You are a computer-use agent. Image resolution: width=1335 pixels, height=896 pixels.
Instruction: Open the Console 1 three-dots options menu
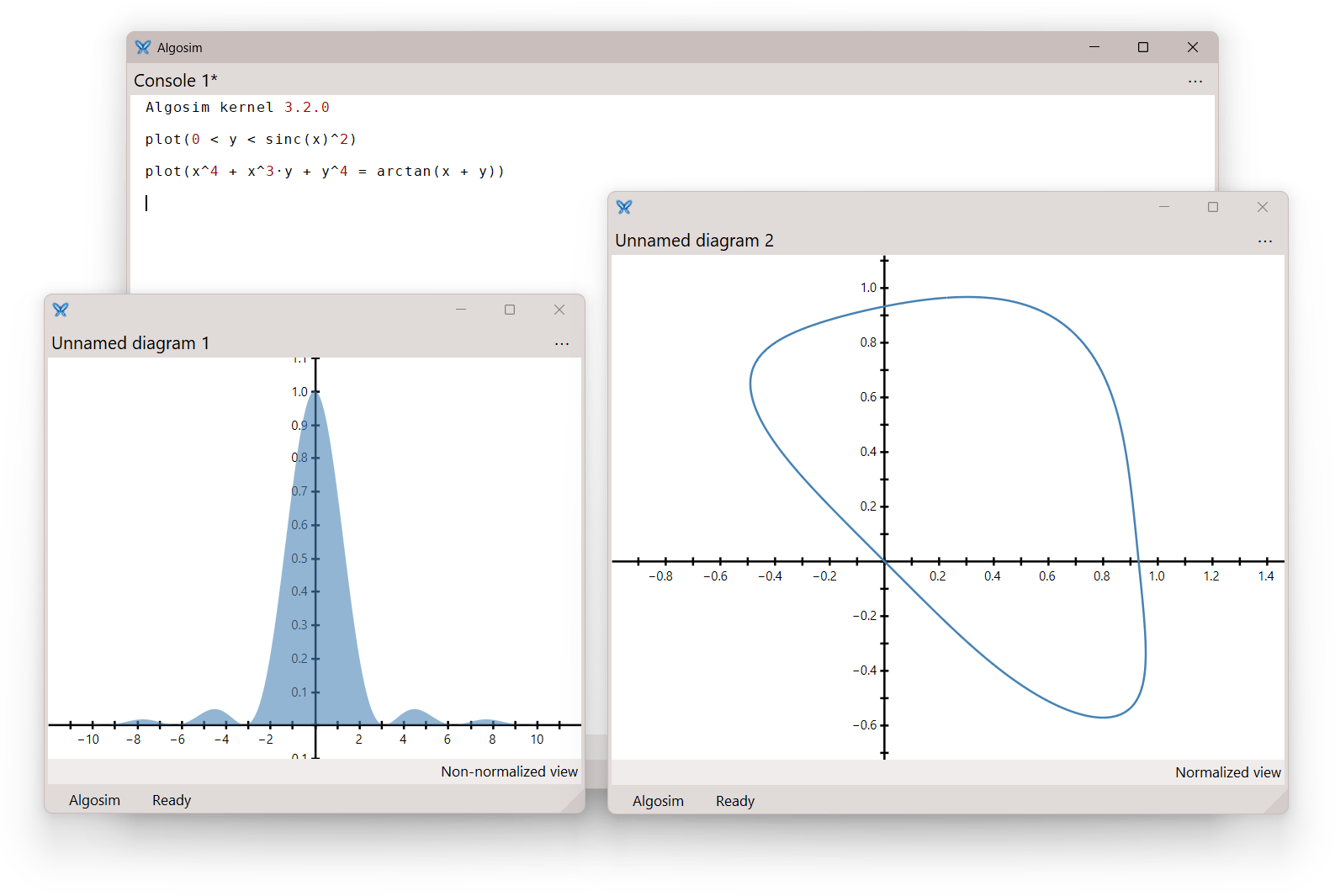(x=1195, y=82)
